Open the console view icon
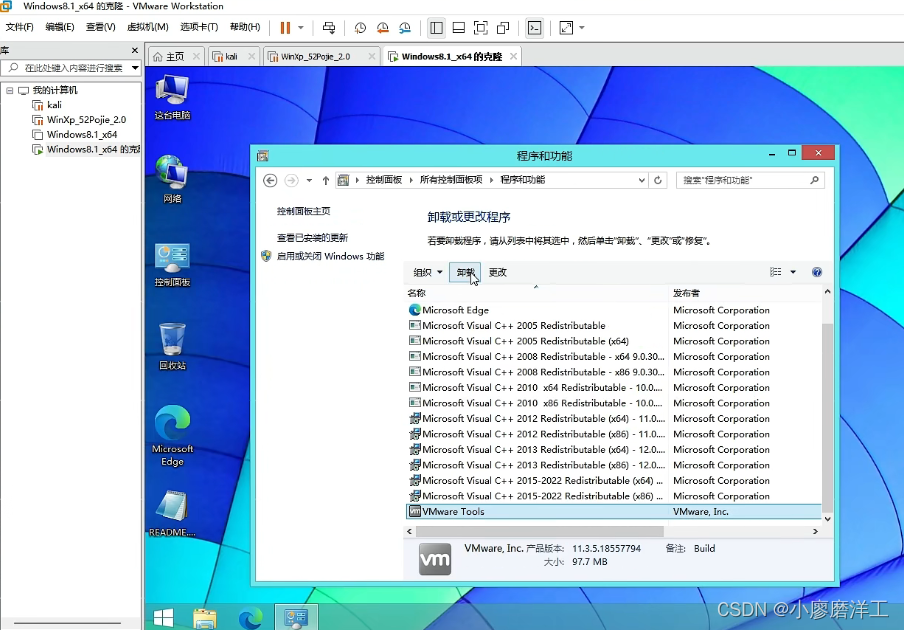 click(x=534, y=28)
